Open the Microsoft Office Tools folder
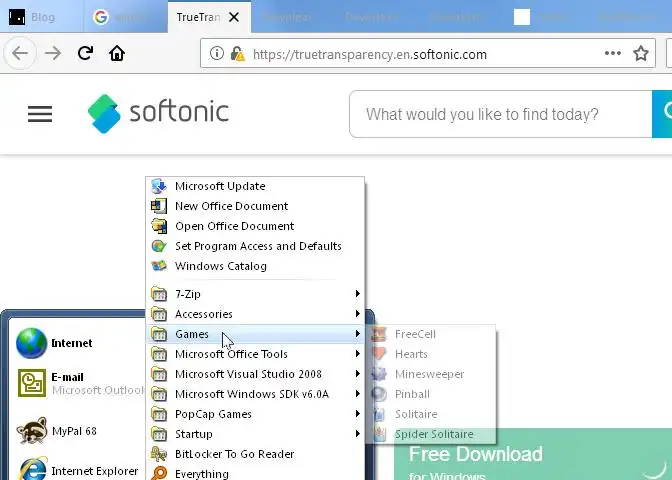Viewport: 672px width, 480px height. [255, 354]
